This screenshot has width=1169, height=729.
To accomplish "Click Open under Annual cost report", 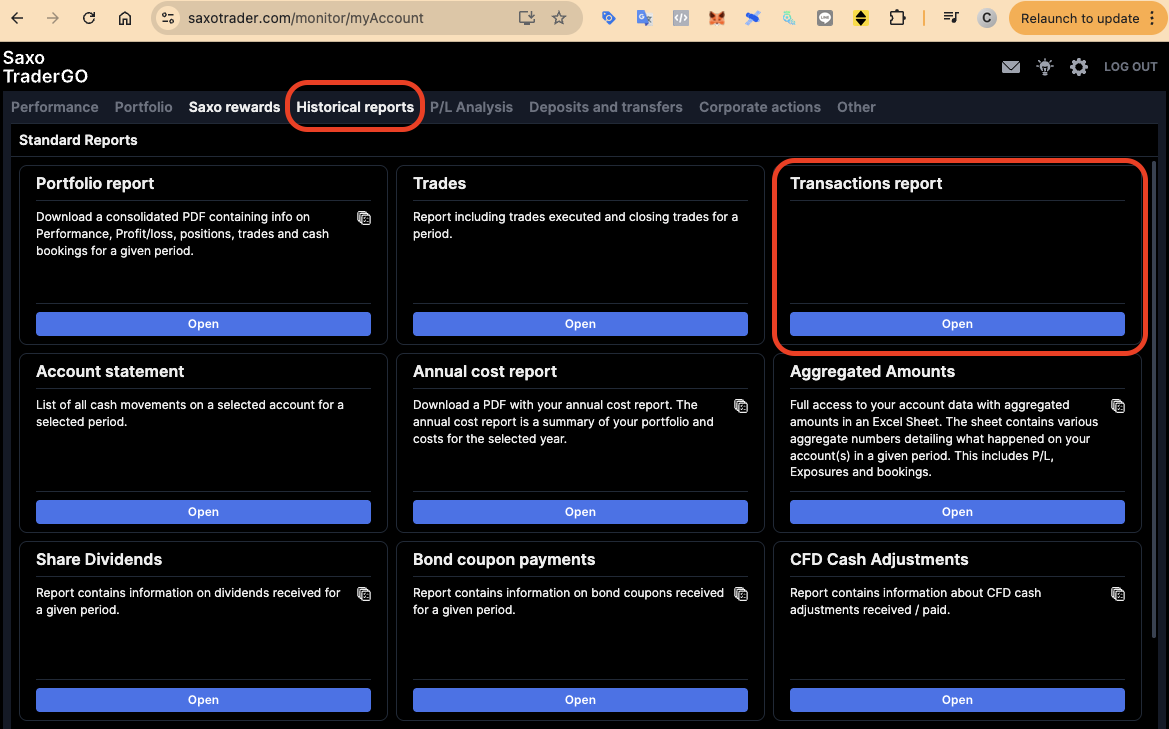I will pos(580,512).
